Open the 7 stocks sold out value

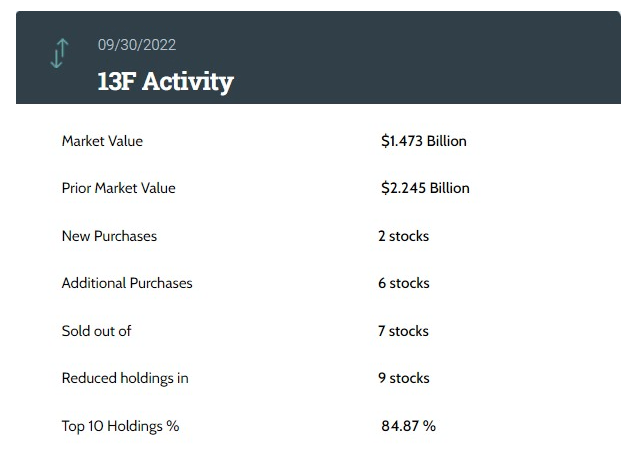(x=403, y=331)
